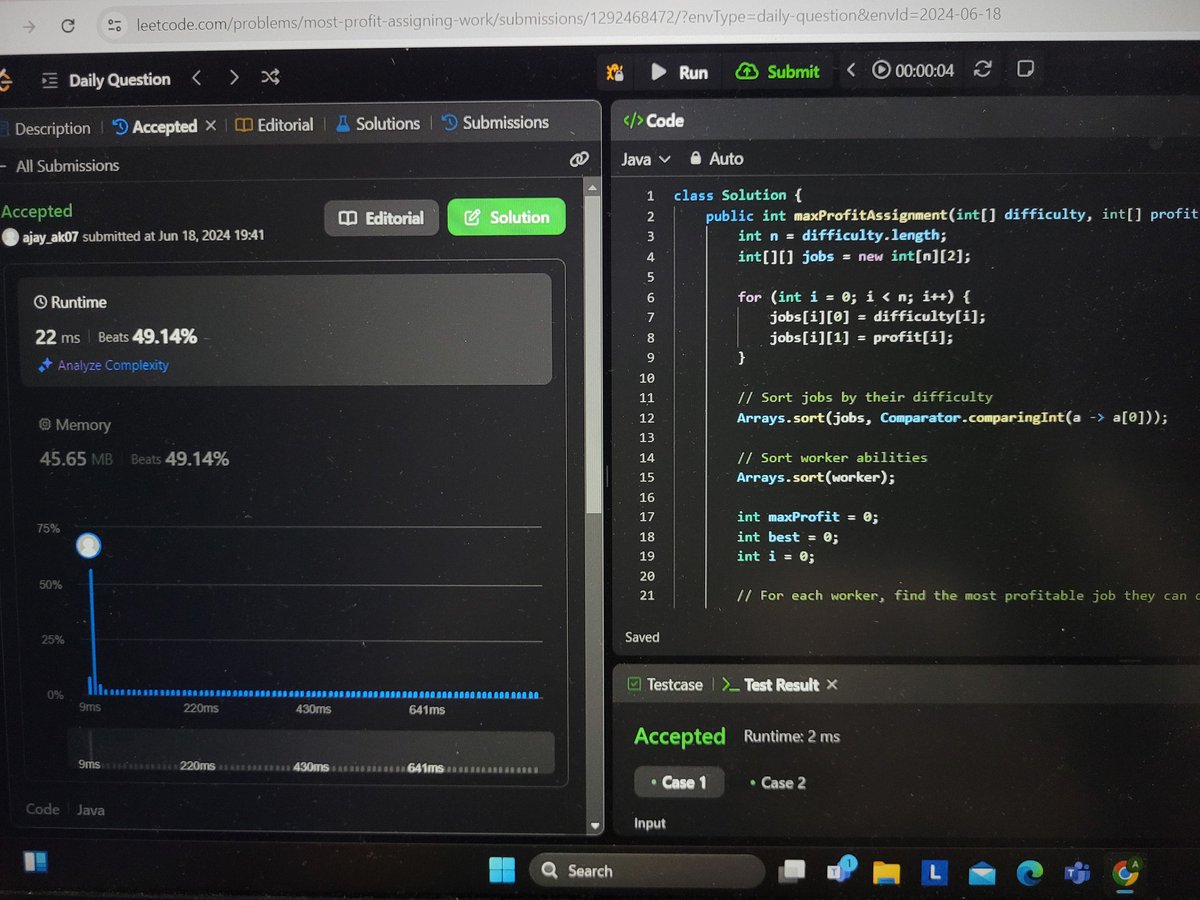Open the Mail app in the taskbar
Screen dimensions: 1200x900
(982, 873)
